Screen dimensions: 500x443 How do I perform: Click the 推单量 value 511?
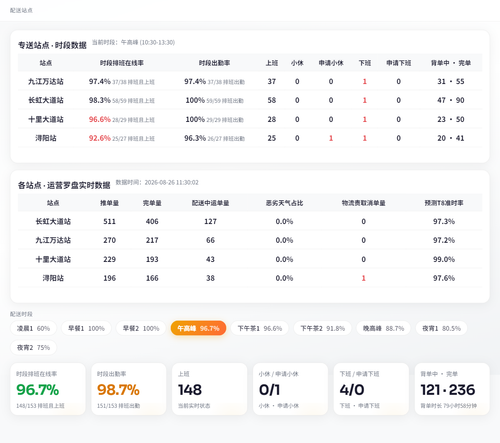click(x=109, y=221)
